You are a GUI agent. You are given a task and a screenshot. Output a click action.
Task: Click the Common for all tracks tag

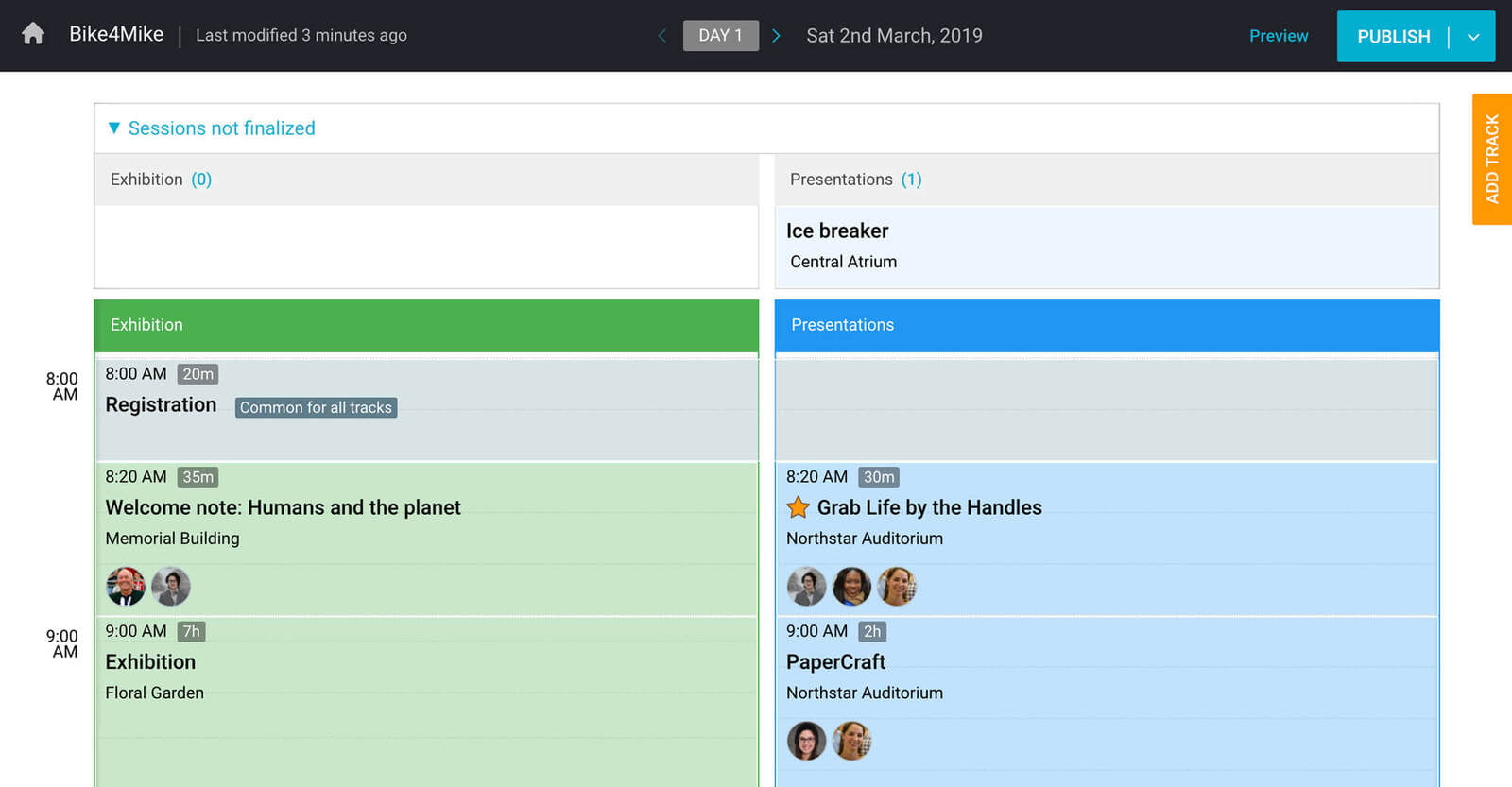coord(316,407)
